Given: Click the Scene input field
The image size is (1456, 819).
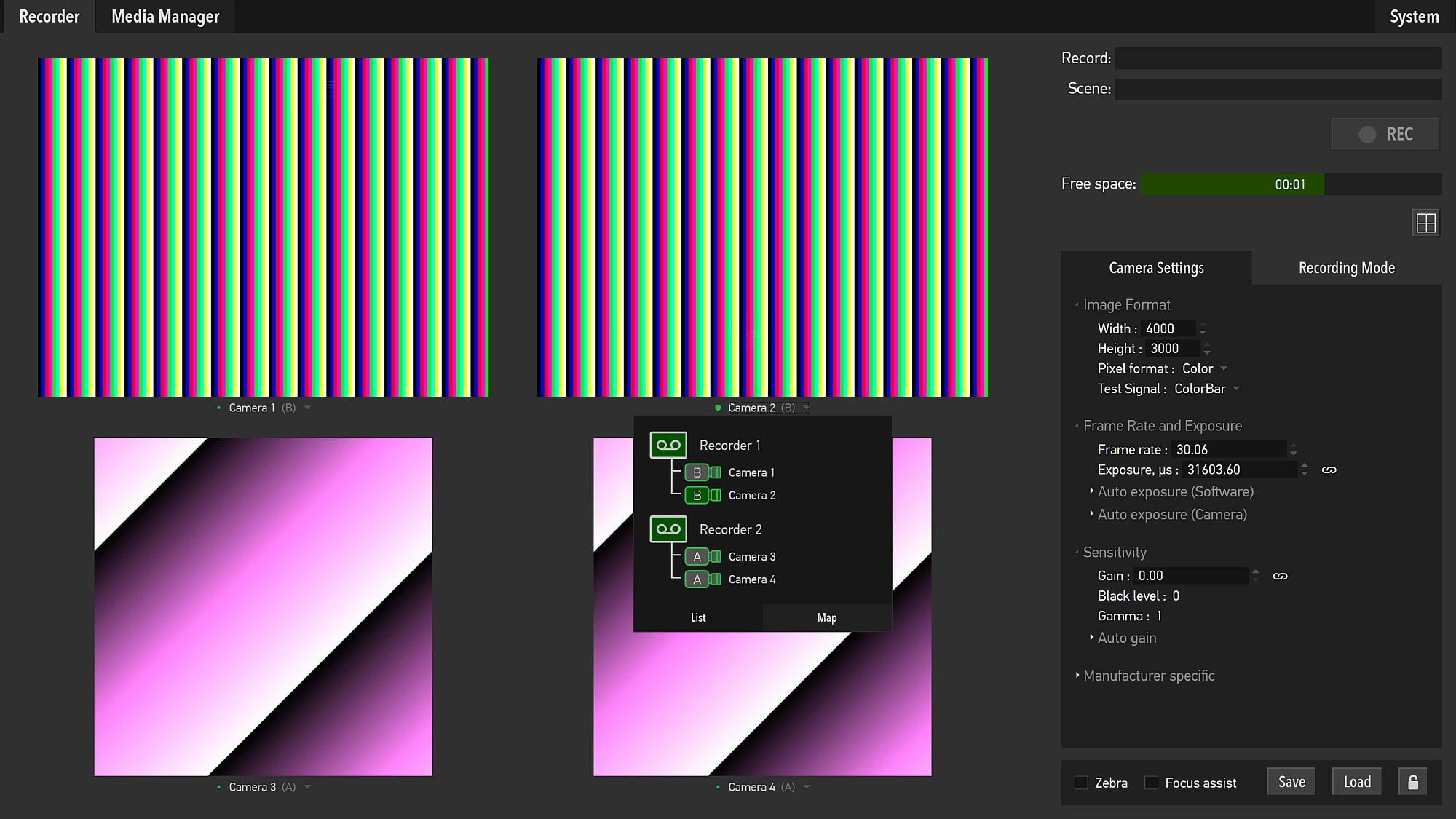Looking at the screenshot, I should [1276, 89].
